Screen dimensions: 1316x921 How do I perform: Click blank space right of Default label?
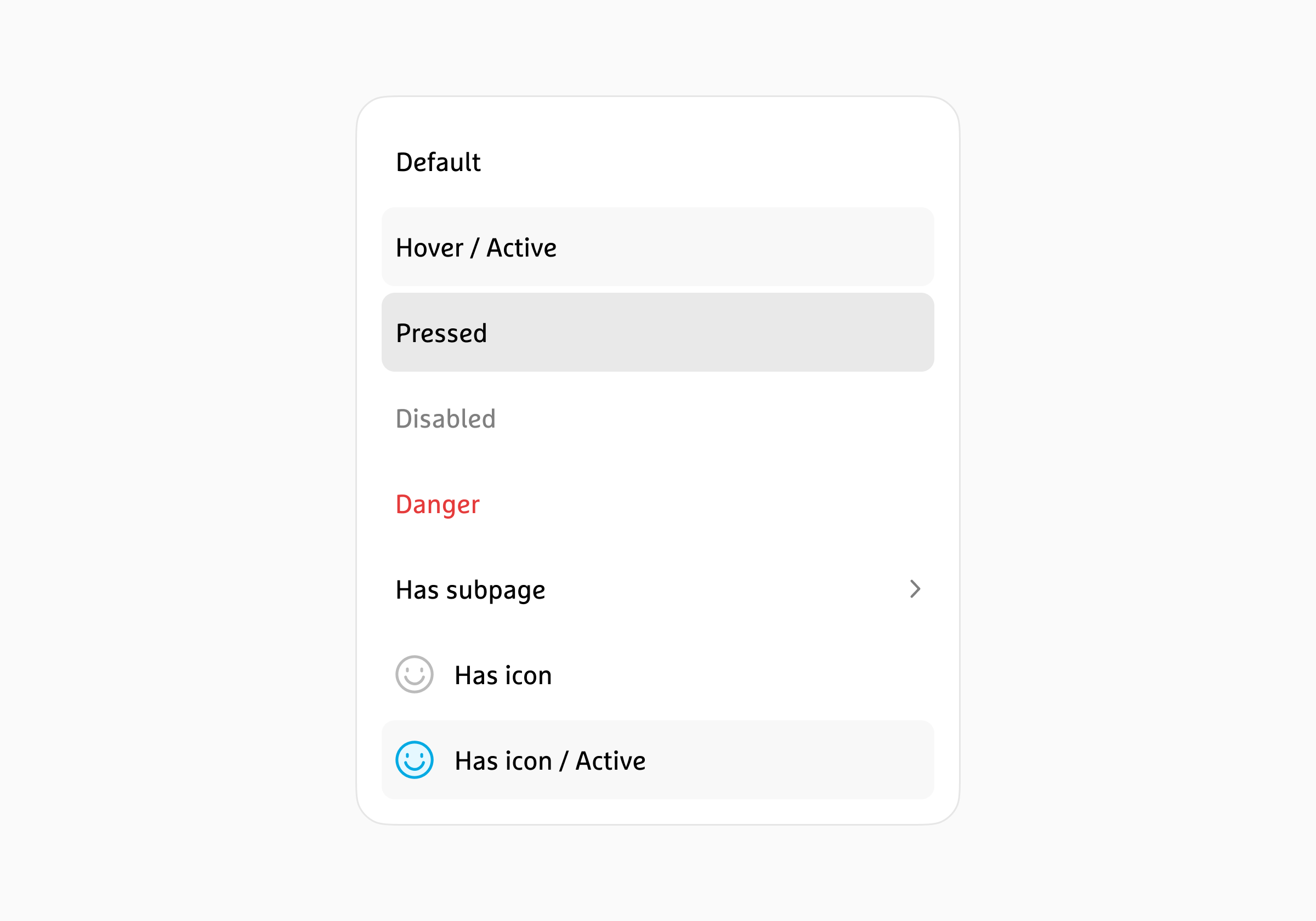click(717, 162)
